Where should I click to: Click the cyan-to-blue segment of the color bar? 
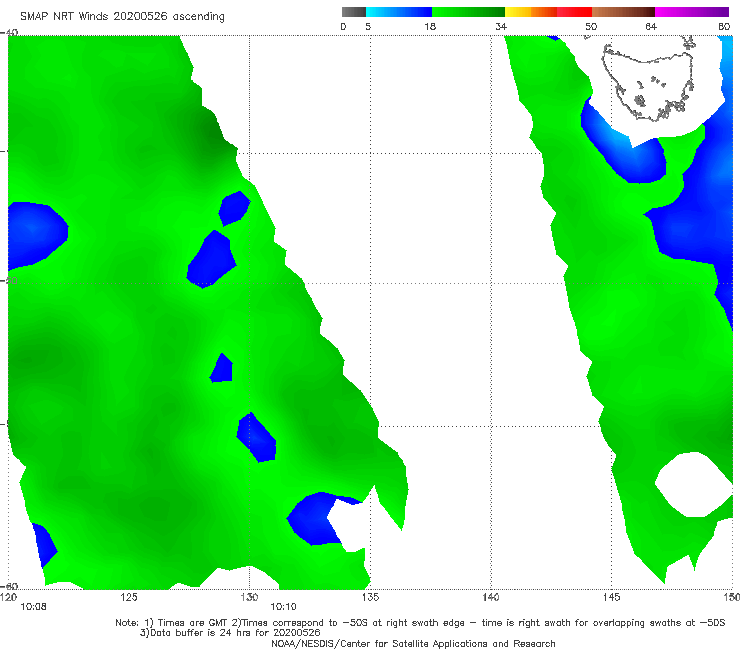point(399,12)
